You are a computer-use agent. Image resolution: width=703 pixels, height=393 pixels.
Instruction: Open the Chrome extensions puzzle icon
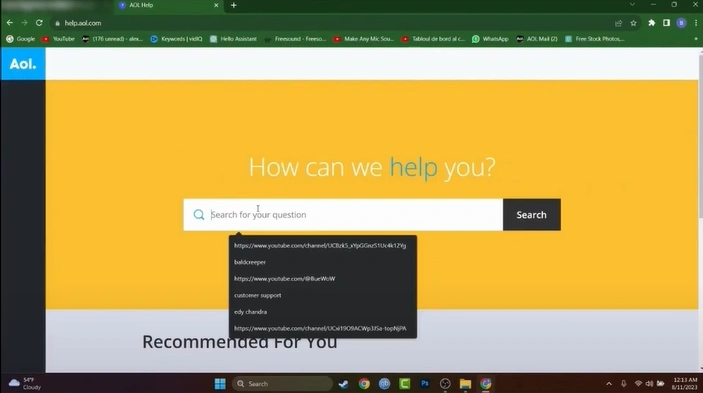coord(651,23)
